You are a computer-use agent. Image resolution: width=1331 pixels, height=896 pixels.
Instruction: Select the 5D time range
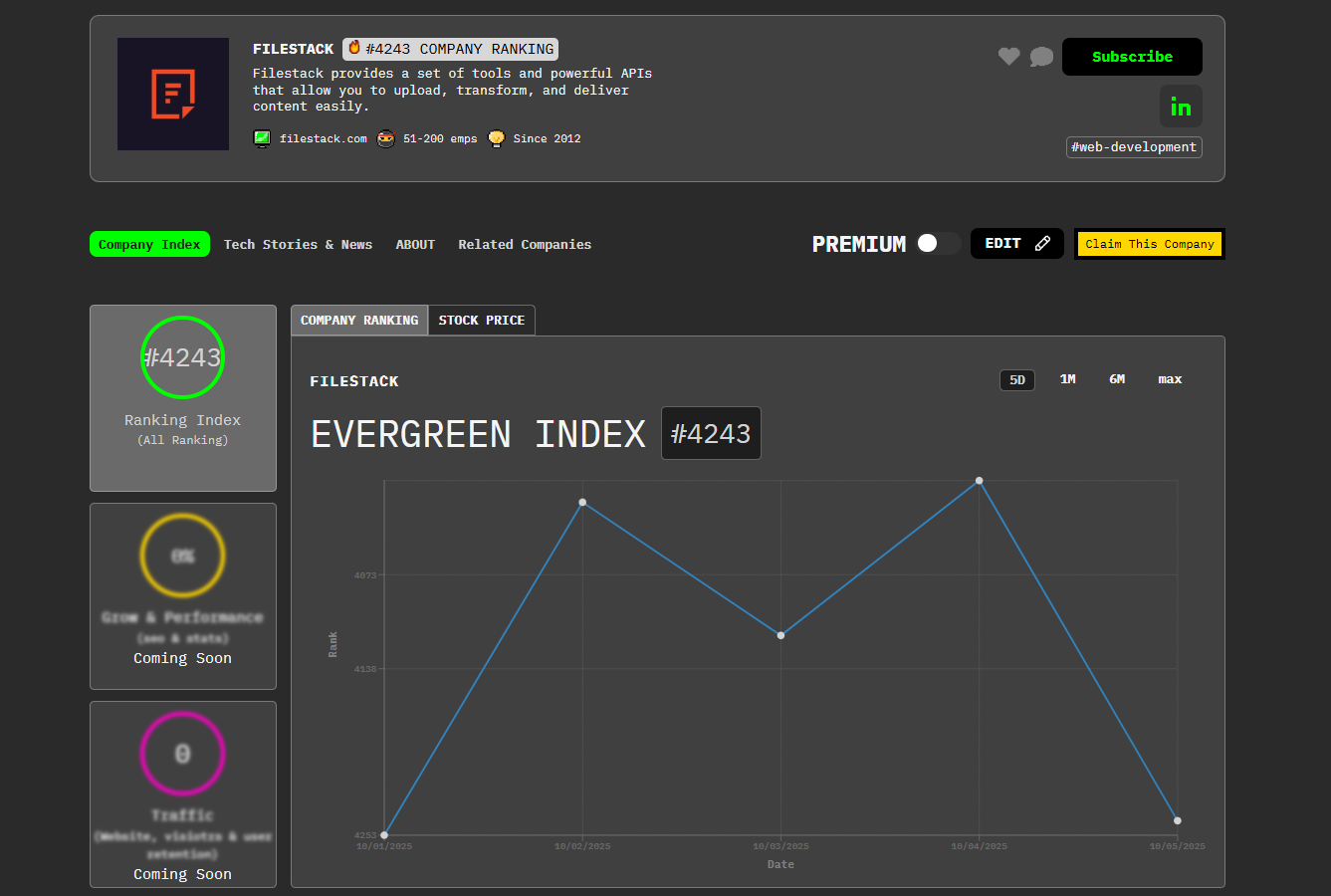(x=1016, y=380)
